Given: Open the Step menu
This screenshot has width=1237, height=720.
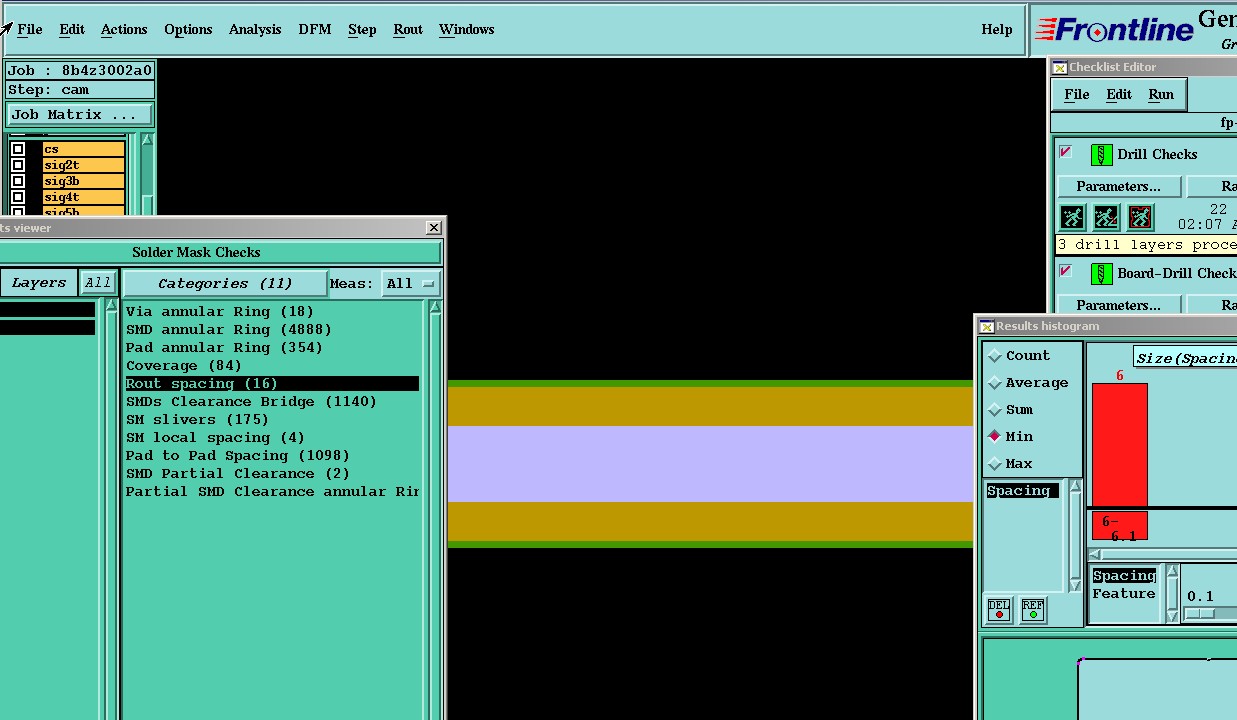Looking at the screenshot, I should pyautogui.click(x=362, y=30).
